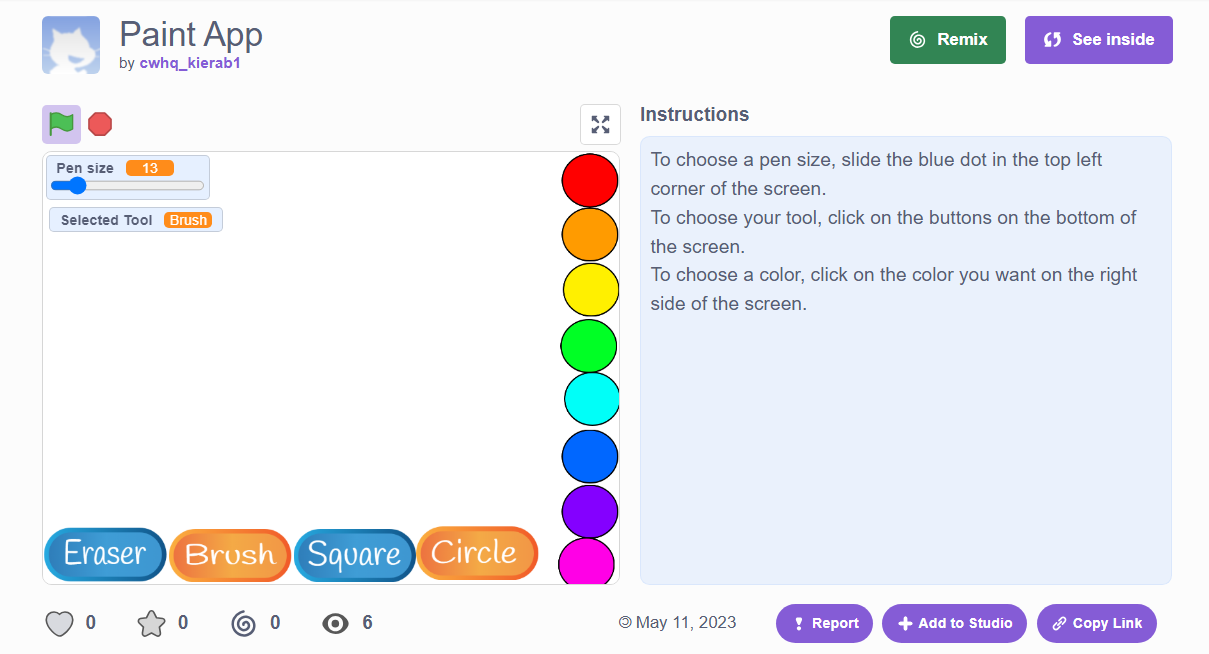Pick the red color circle
Image resolution: width=1209 pixels, height=654 pixels.
pos(590,180)
